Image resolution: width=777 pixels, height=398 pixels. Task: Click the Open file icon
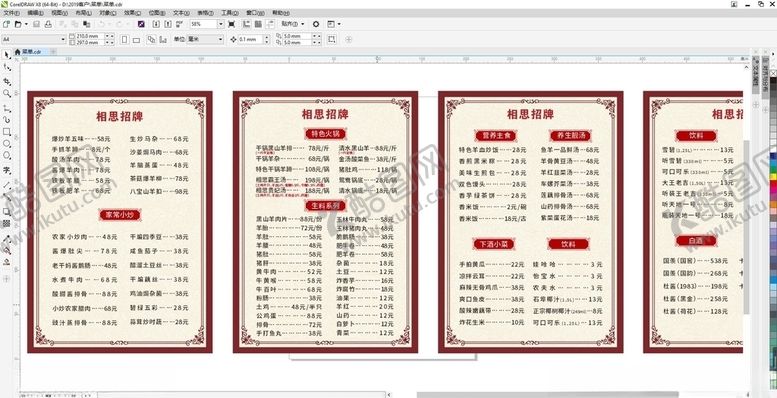click(18, 24)
